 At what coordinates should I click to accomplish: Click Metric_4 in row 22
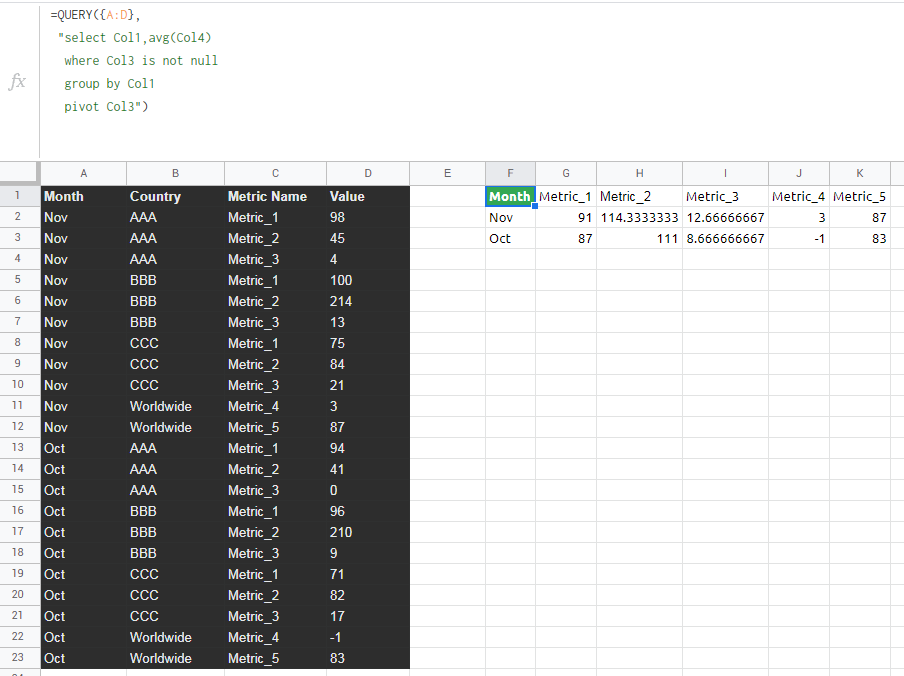[x=276, y=637]
